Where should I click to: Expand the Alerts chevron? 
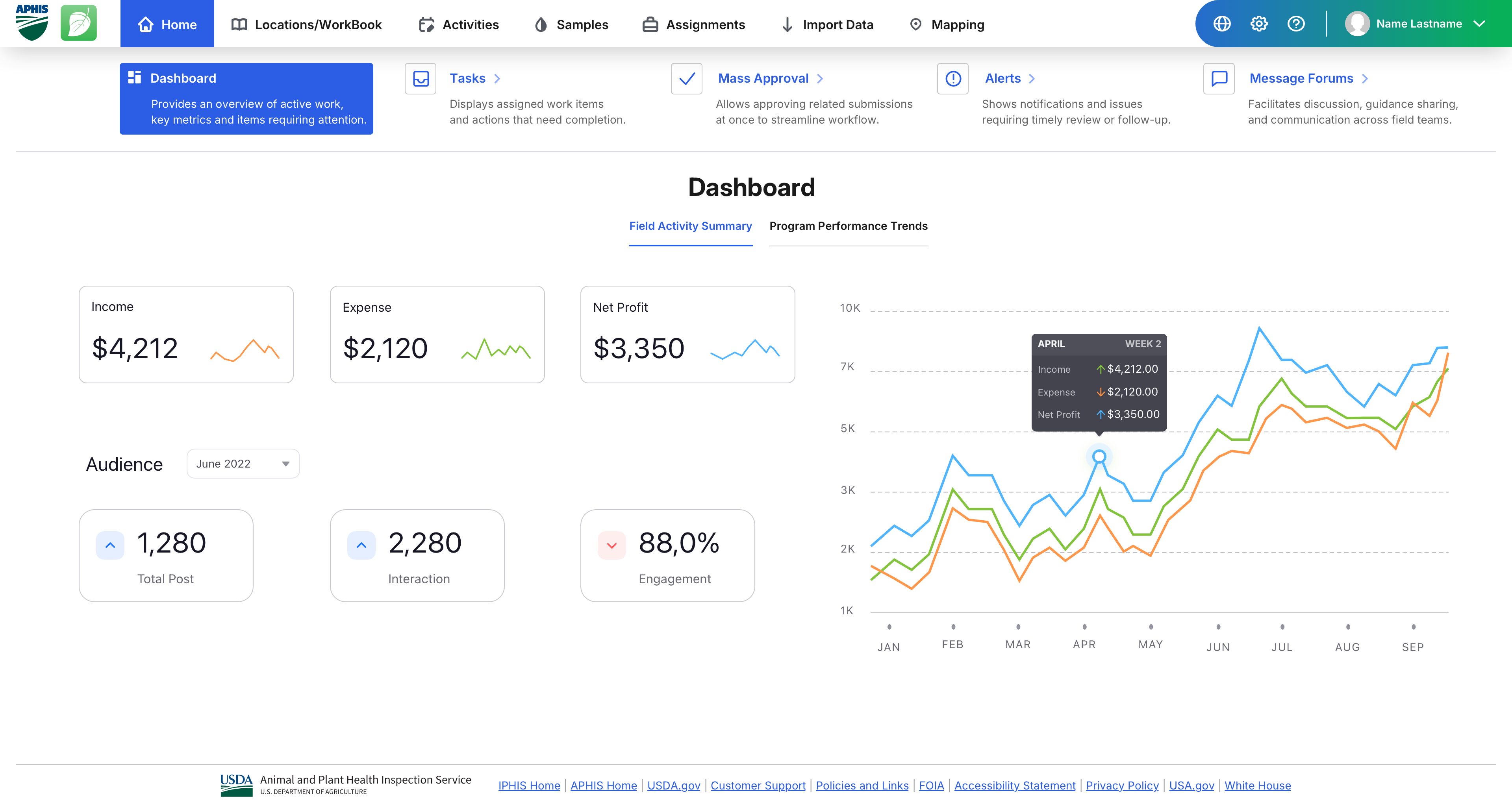tap(1032, 79)
